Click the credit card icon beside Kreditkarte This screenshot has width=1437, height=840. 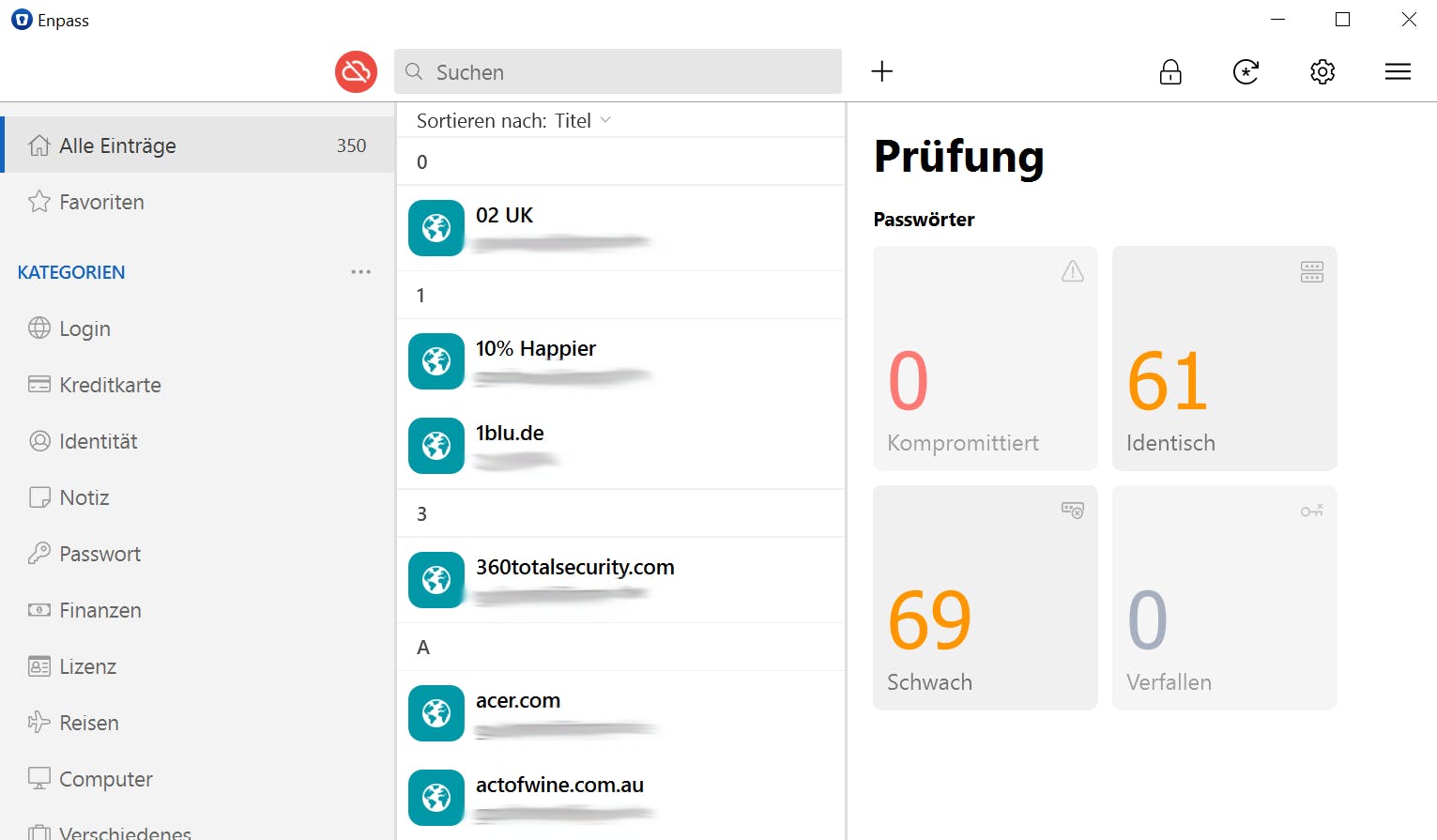coord(39,385)
